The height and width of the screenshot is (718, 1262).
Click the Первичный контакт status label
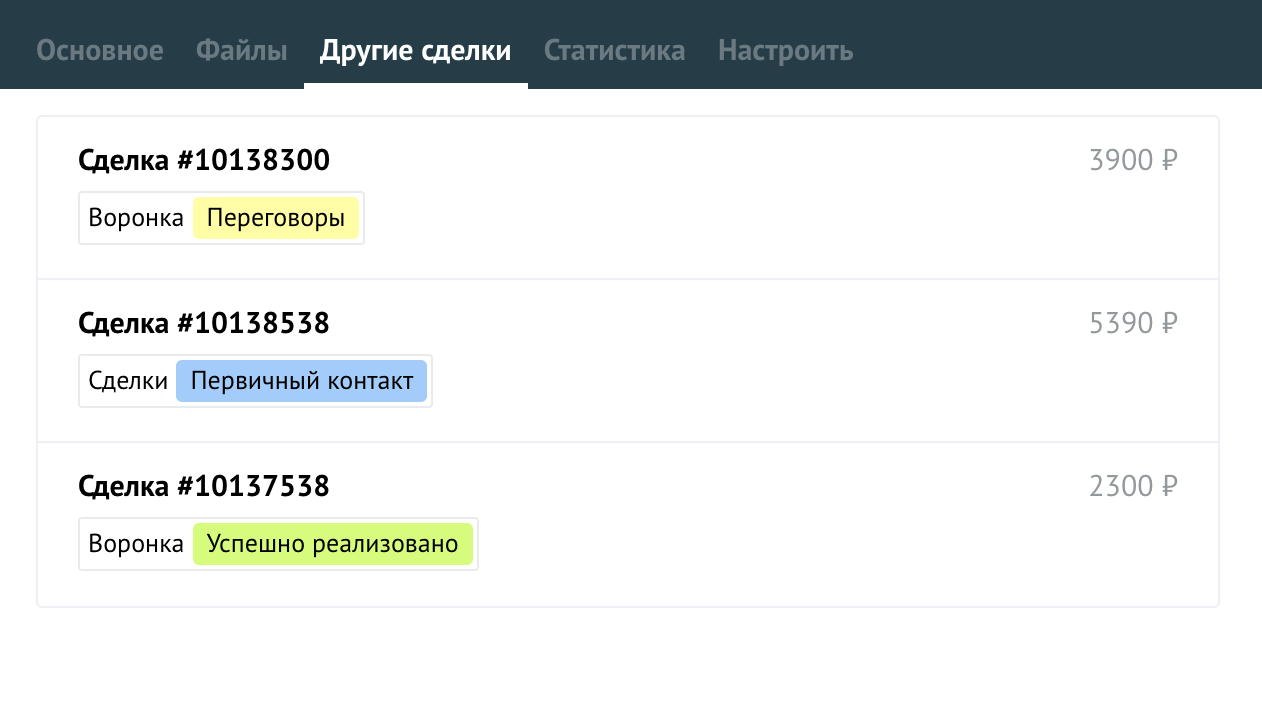coord(302,380)
